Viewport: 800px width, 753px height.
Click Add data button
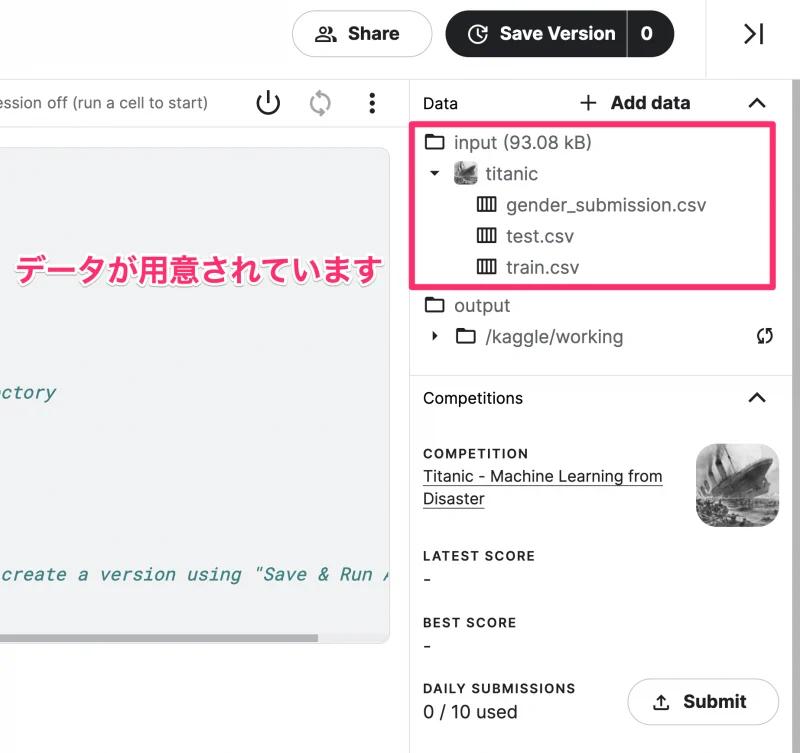[635, 103]
